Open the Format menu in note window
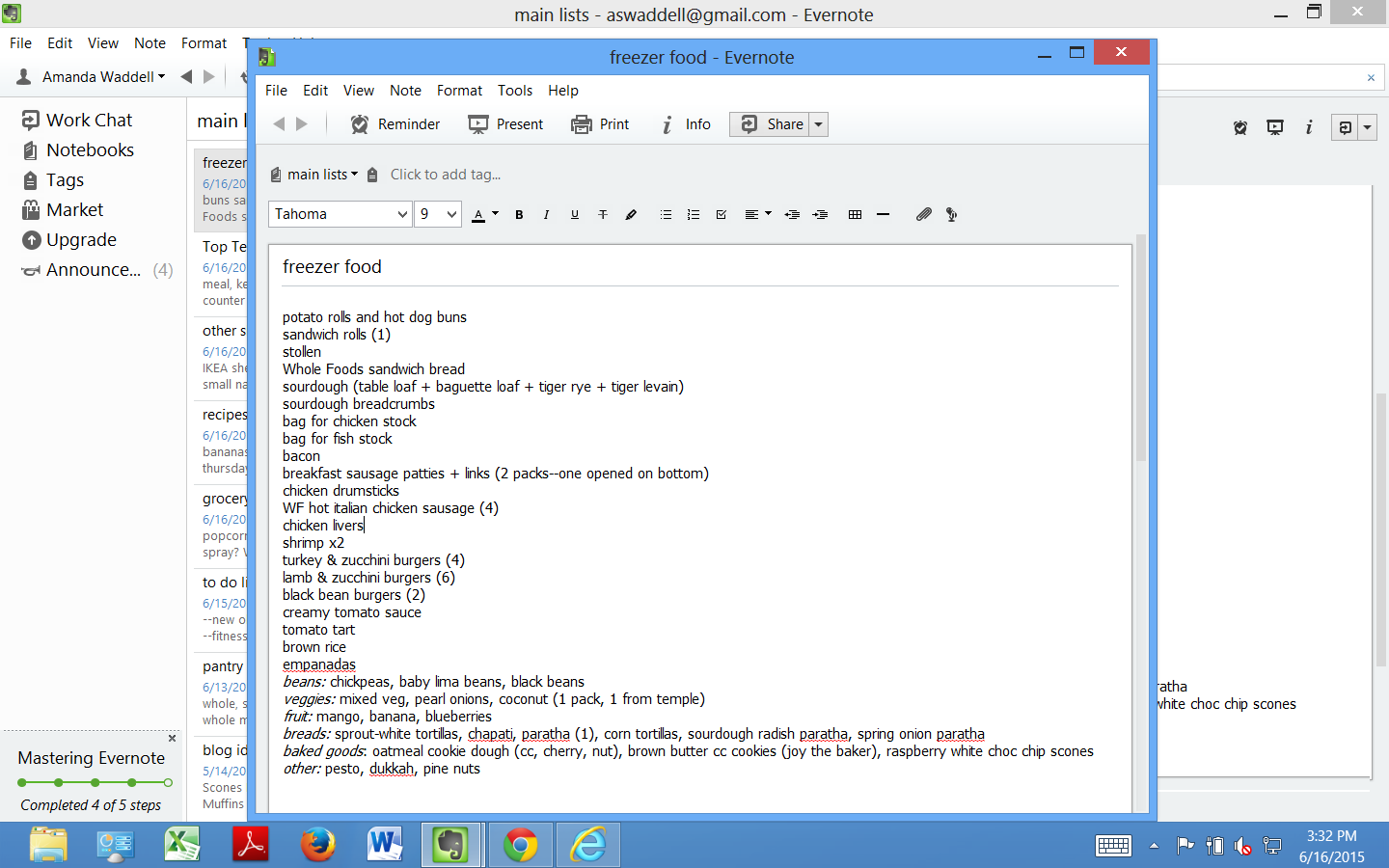 (459, 91)
